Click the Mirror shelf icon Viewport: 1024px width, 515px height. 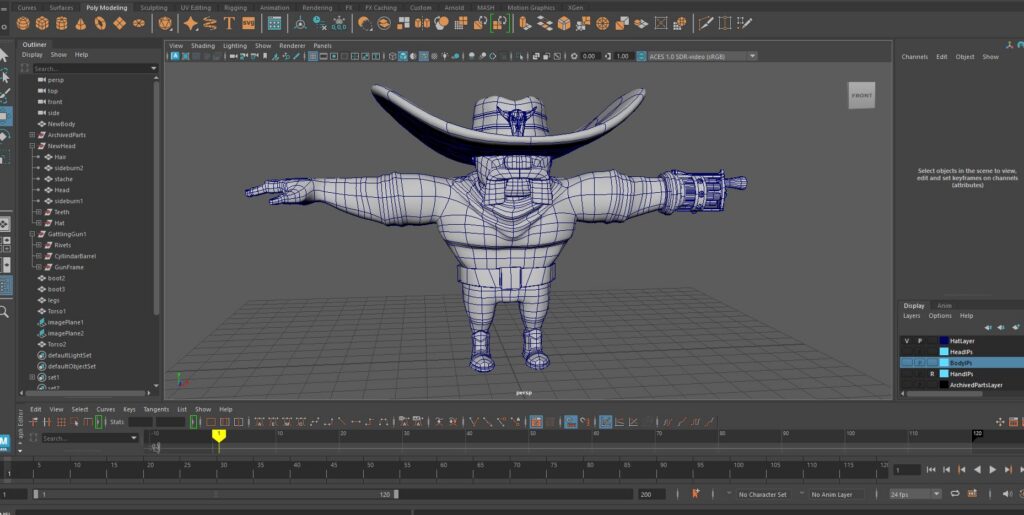pyautogui.click(x=423, y=23)
